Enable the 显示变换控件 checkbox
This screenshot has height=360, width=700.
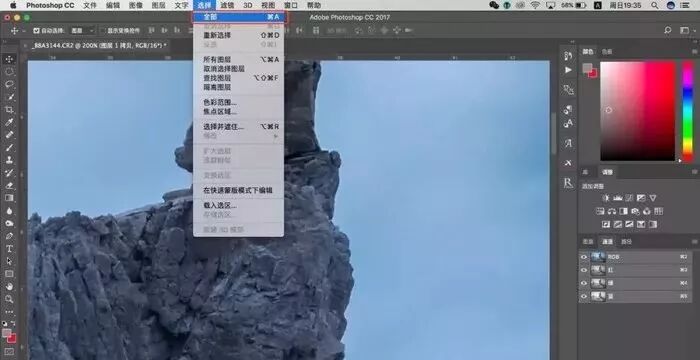coord(103,31)
